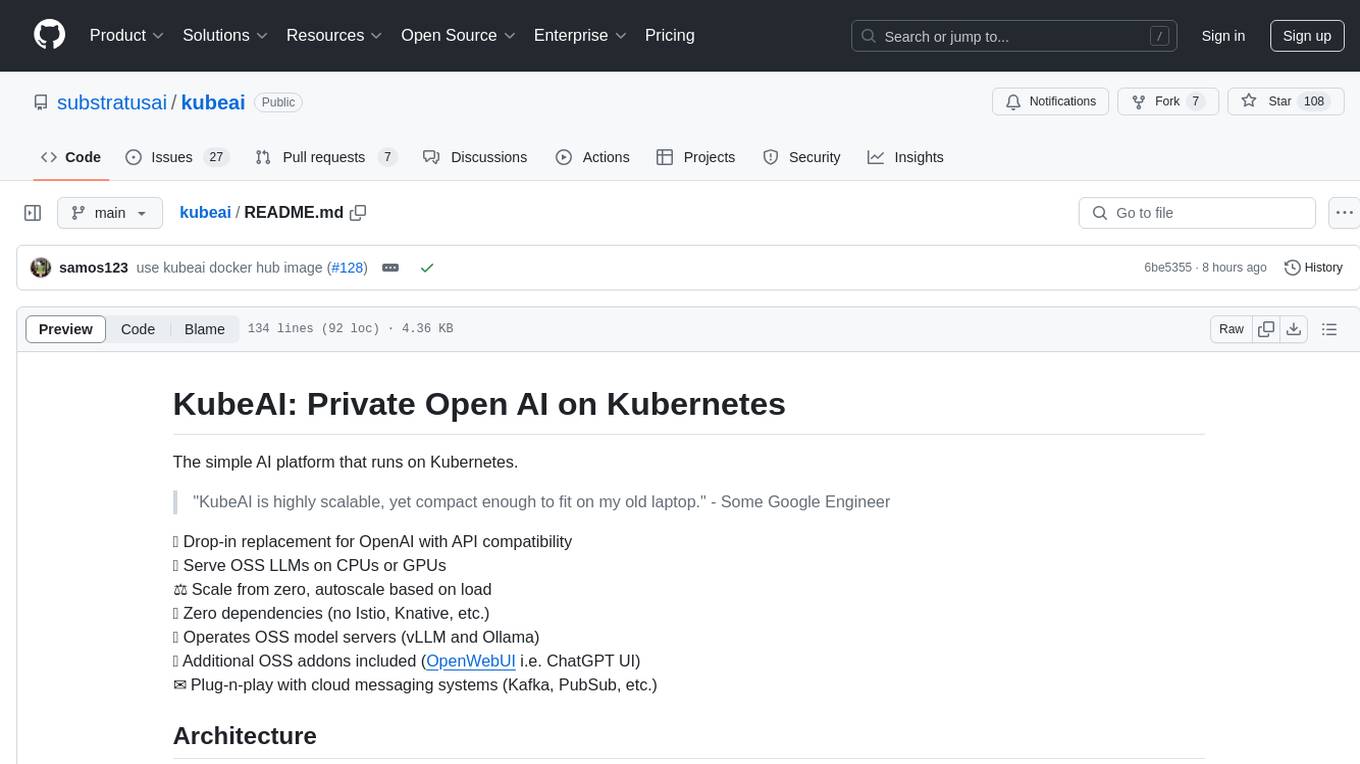Open pull request #128 link
This screenshot has width=1360, height=764.
click(x=347, y=268)
